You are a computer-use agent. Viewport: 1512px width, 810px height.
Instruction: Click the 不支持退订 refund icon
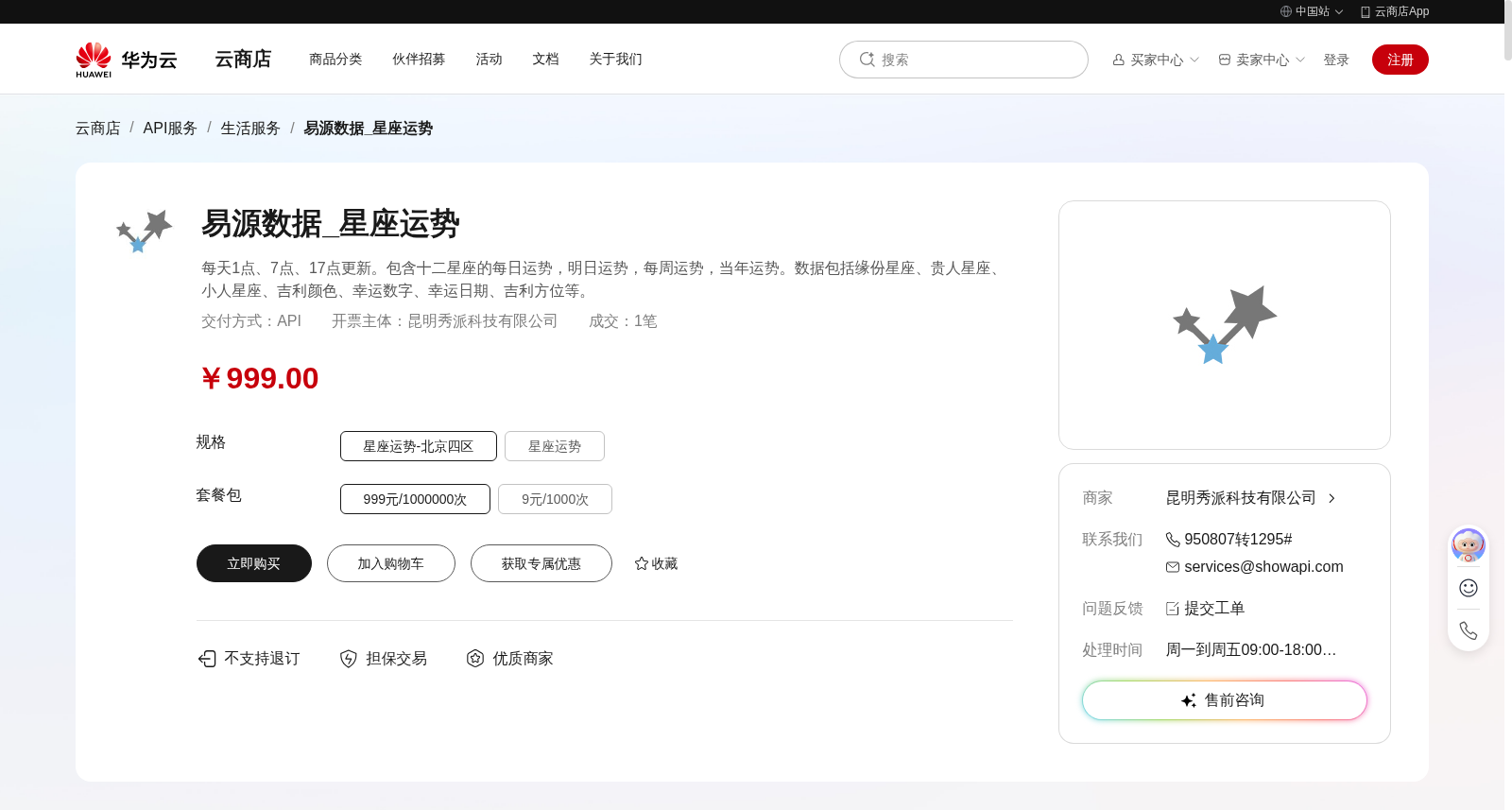[x=207, y=659]
